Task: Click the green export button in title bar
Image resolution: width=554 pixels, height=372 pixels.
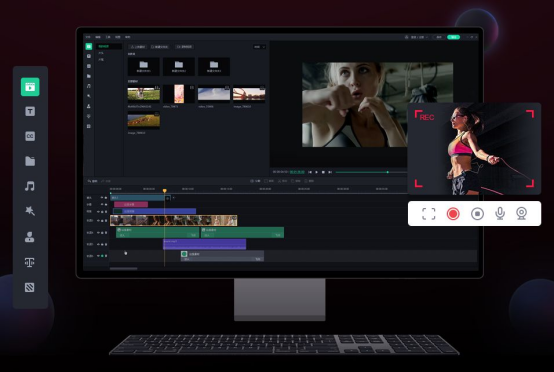Action: click(454, 37)
